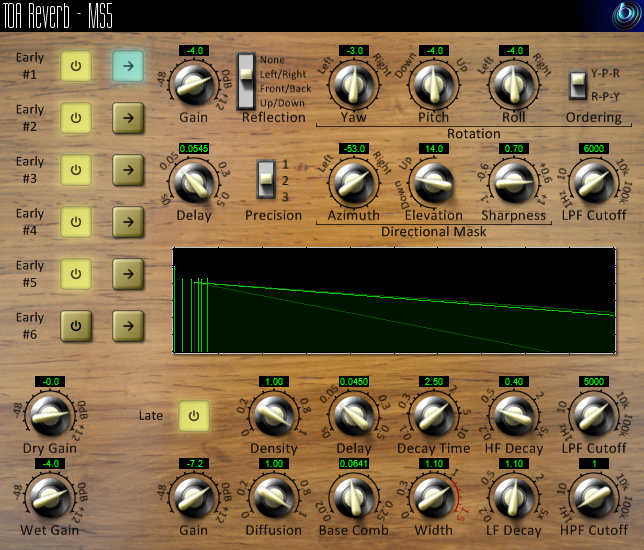Select Early #1 arrow button
Screen dimensions: 644x550
click(128, 66)
